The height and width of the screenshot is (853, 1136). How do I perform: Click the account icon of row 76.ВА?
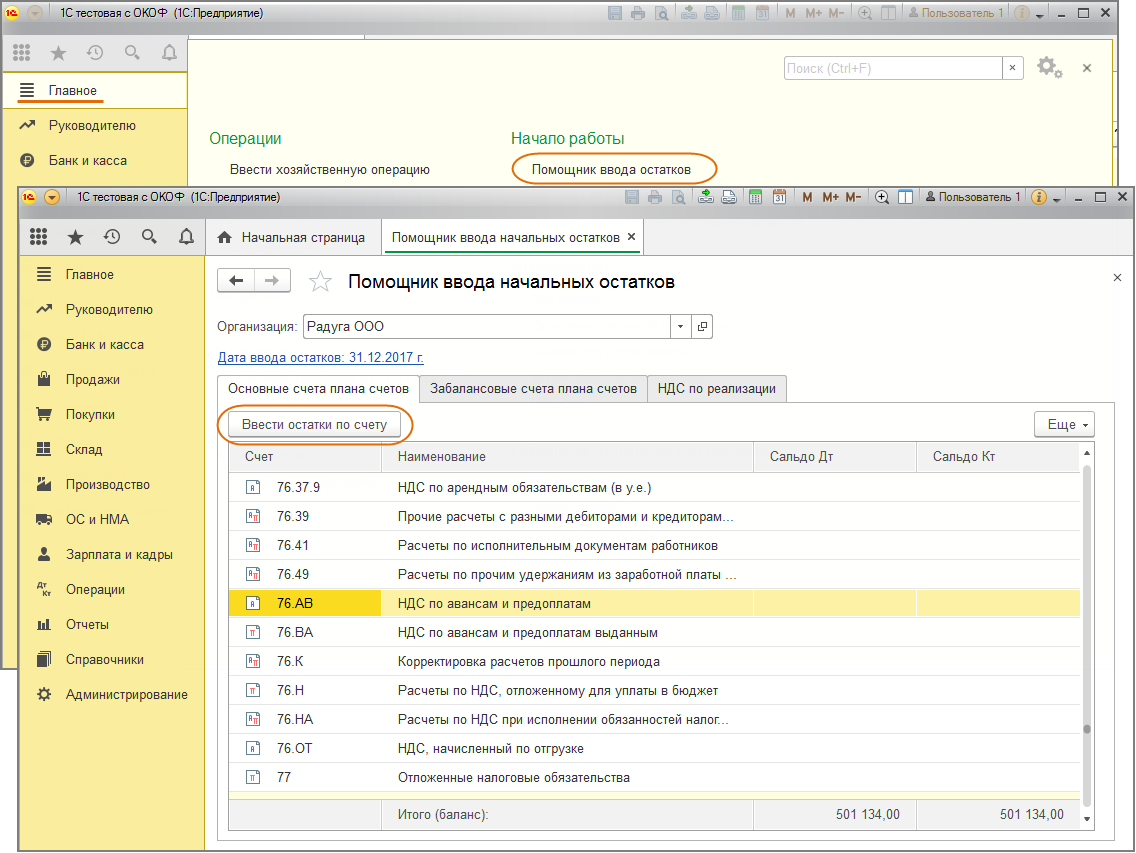coord(253,633)
